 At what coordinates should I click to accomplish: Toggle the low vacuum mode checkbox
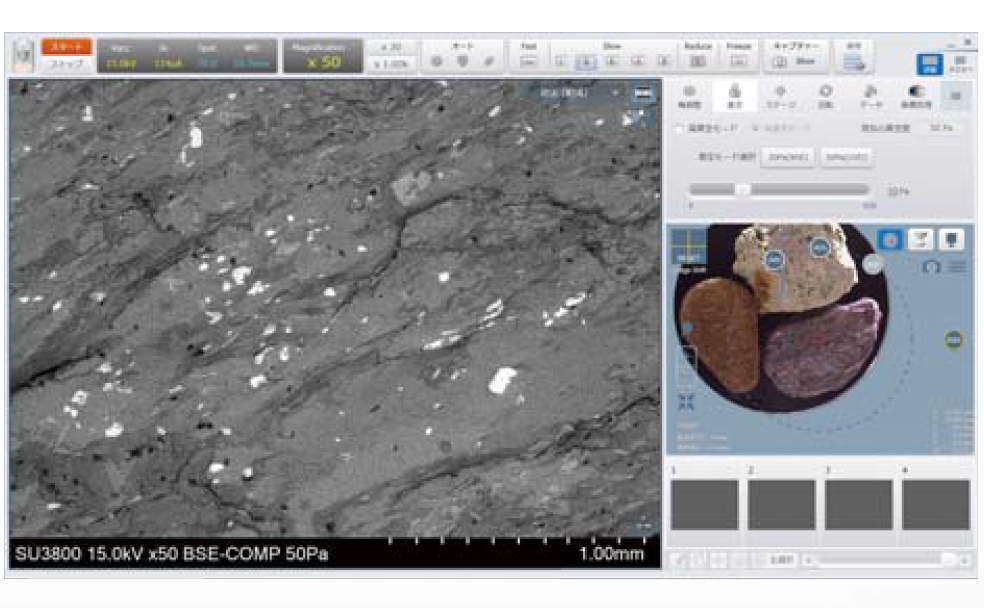680,128
